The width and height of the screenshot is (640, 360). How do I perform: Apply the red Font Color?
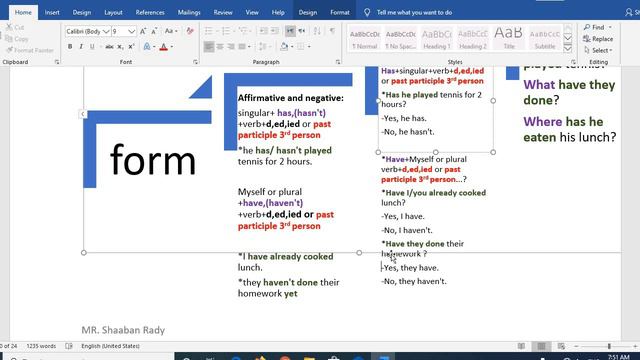pyautogui.click(x=164, y=47)
